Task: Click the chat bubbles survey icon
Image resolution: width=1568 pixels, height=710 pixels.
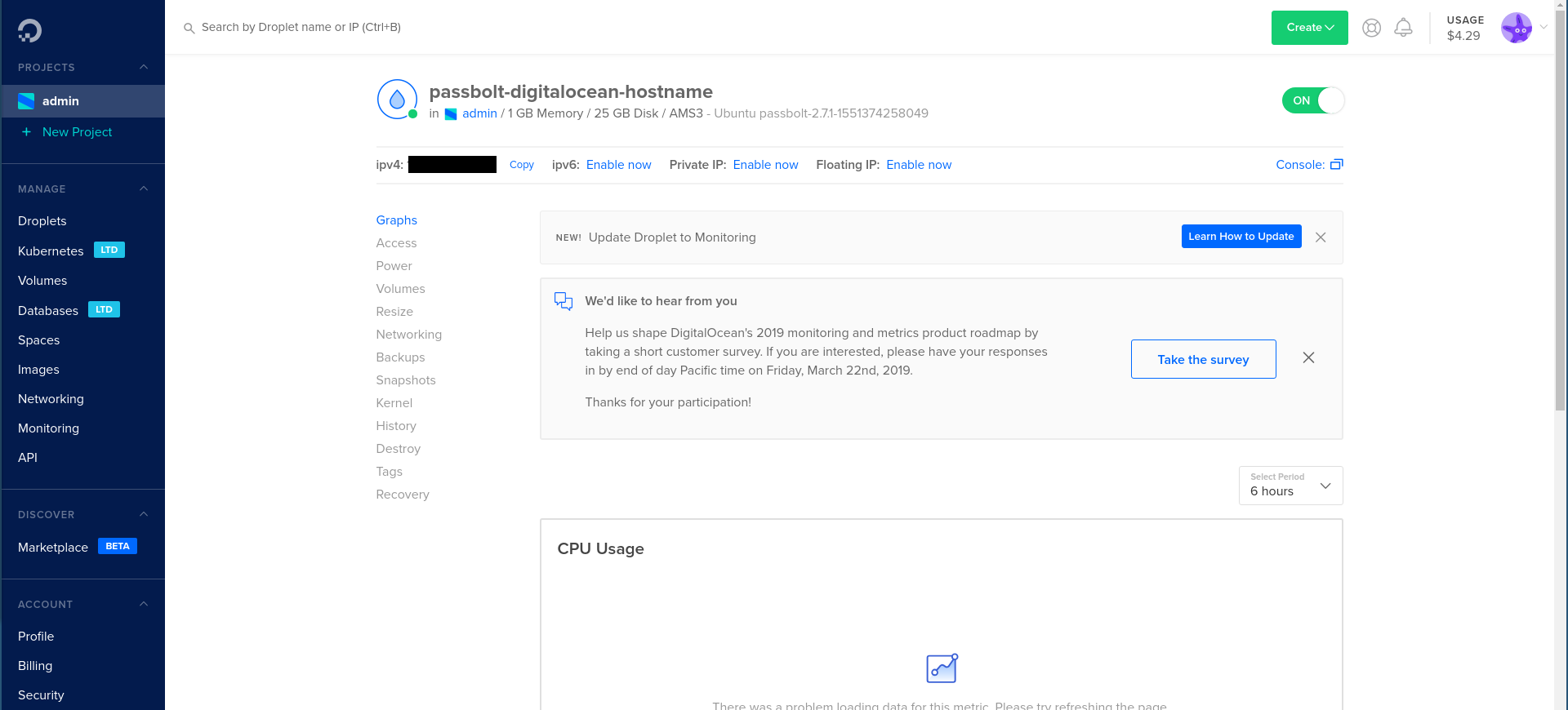Action: pyautogui.click(x=563, y=301)
